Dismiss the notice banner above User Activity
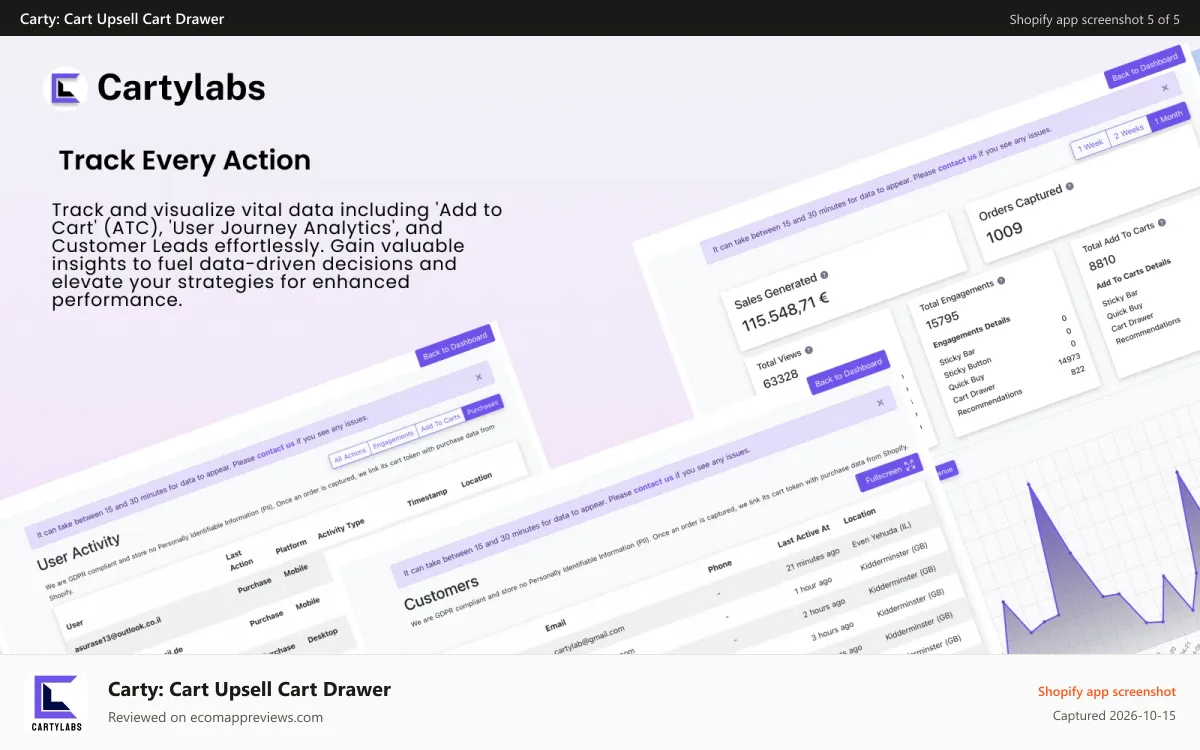1200x750 pixels. (x=479, y=377)
